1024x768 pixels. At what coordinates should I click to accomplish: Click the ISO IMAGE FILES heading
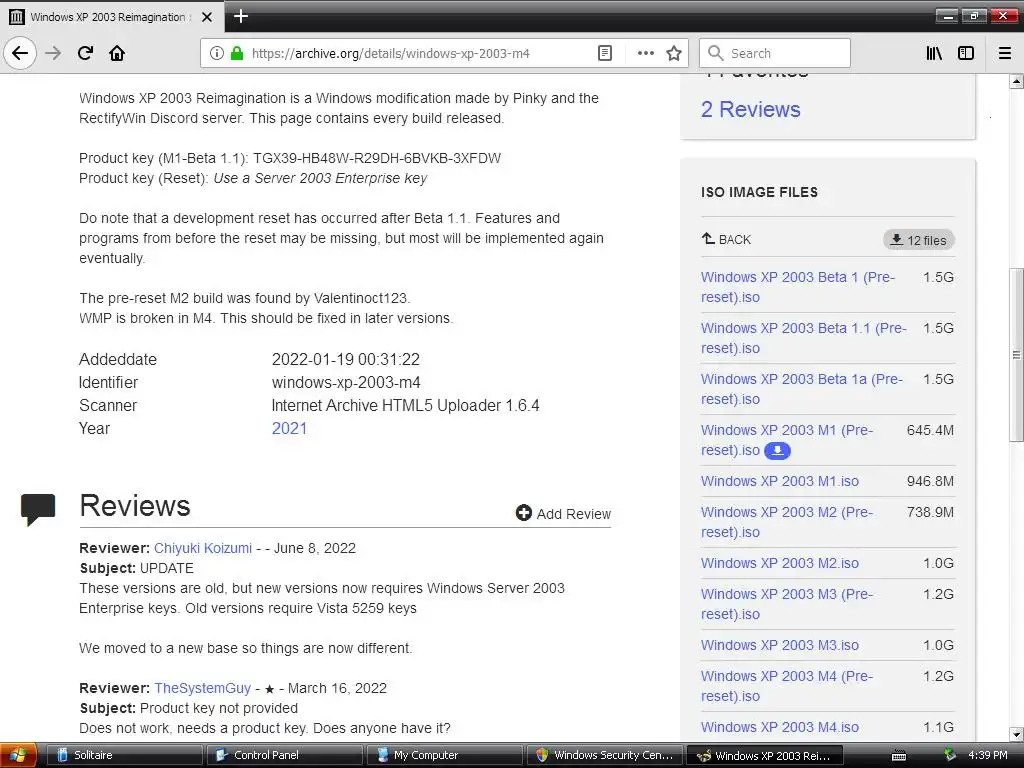[x=759, y=192]
